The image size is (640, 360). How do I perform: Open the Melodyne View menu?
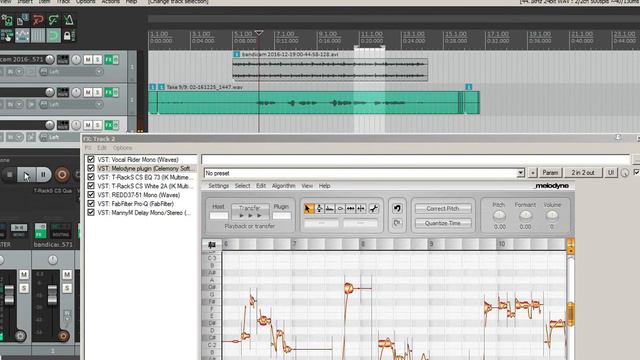pos(307,186)
